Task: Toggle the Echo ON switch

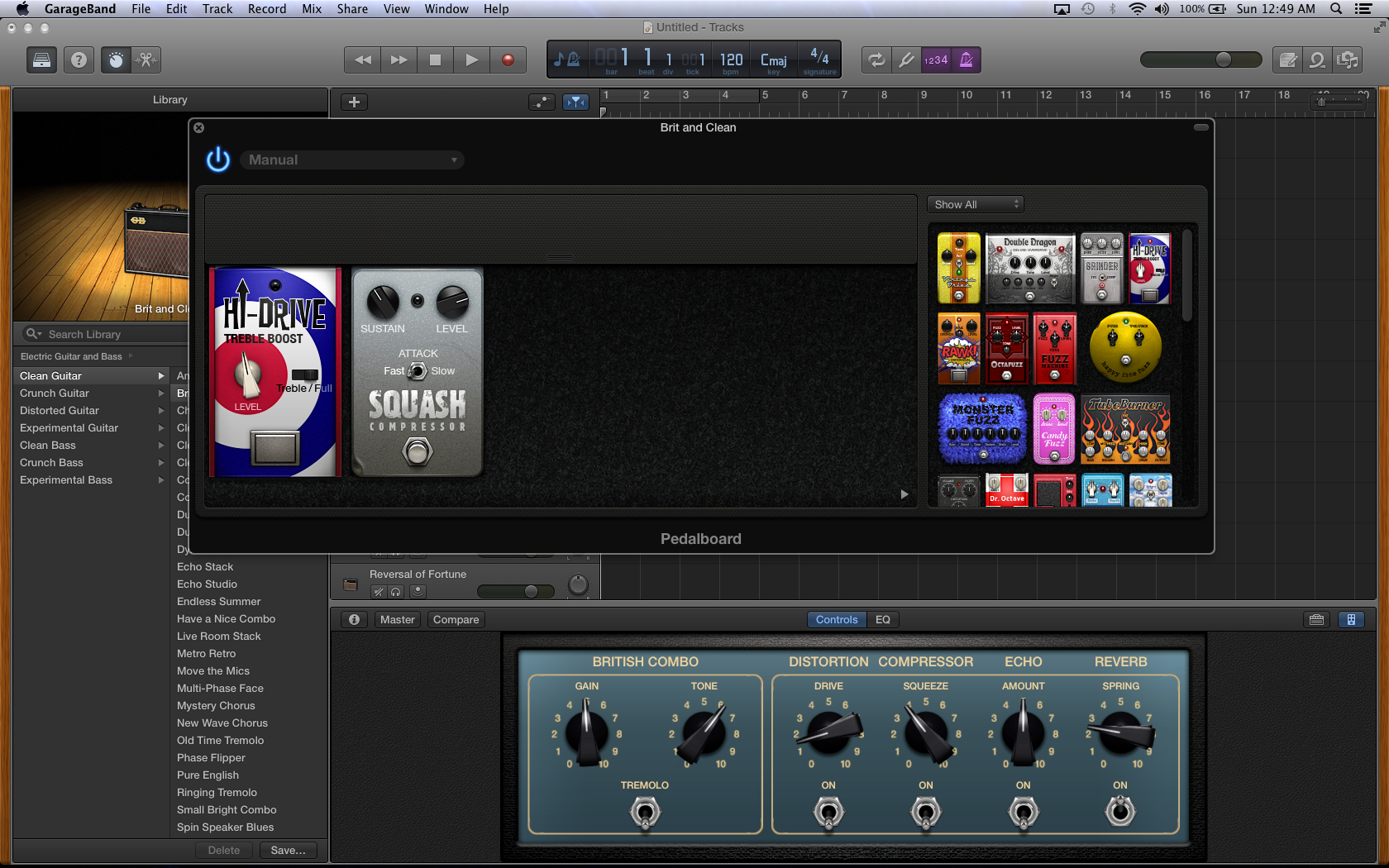Action: pyautogui.click(x=1024, y=813)
